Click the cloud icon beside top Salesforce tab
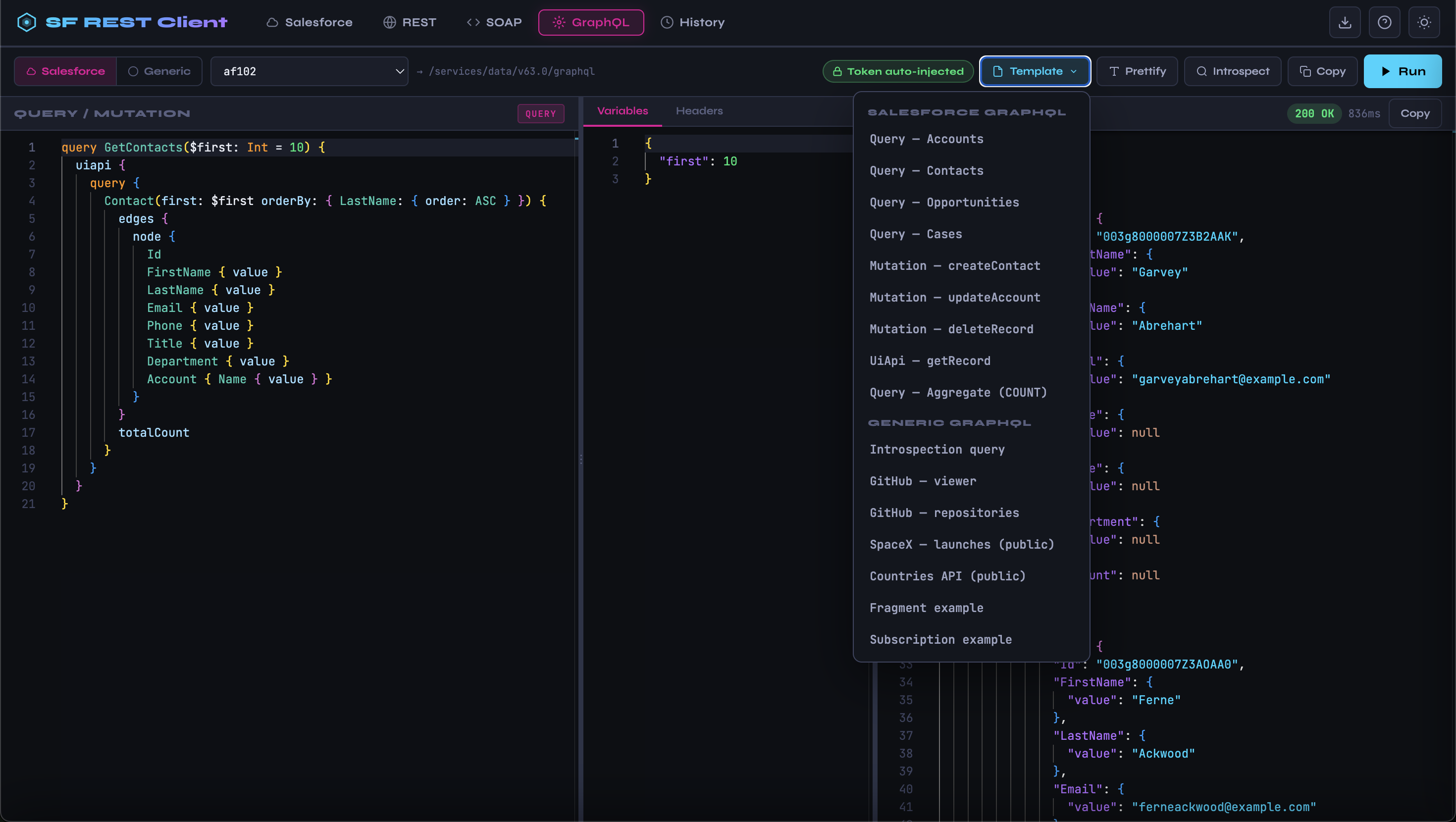Image resolution: width=1456 pixels, height=822 pixels. pyautogui.click(x=272, y=22)
